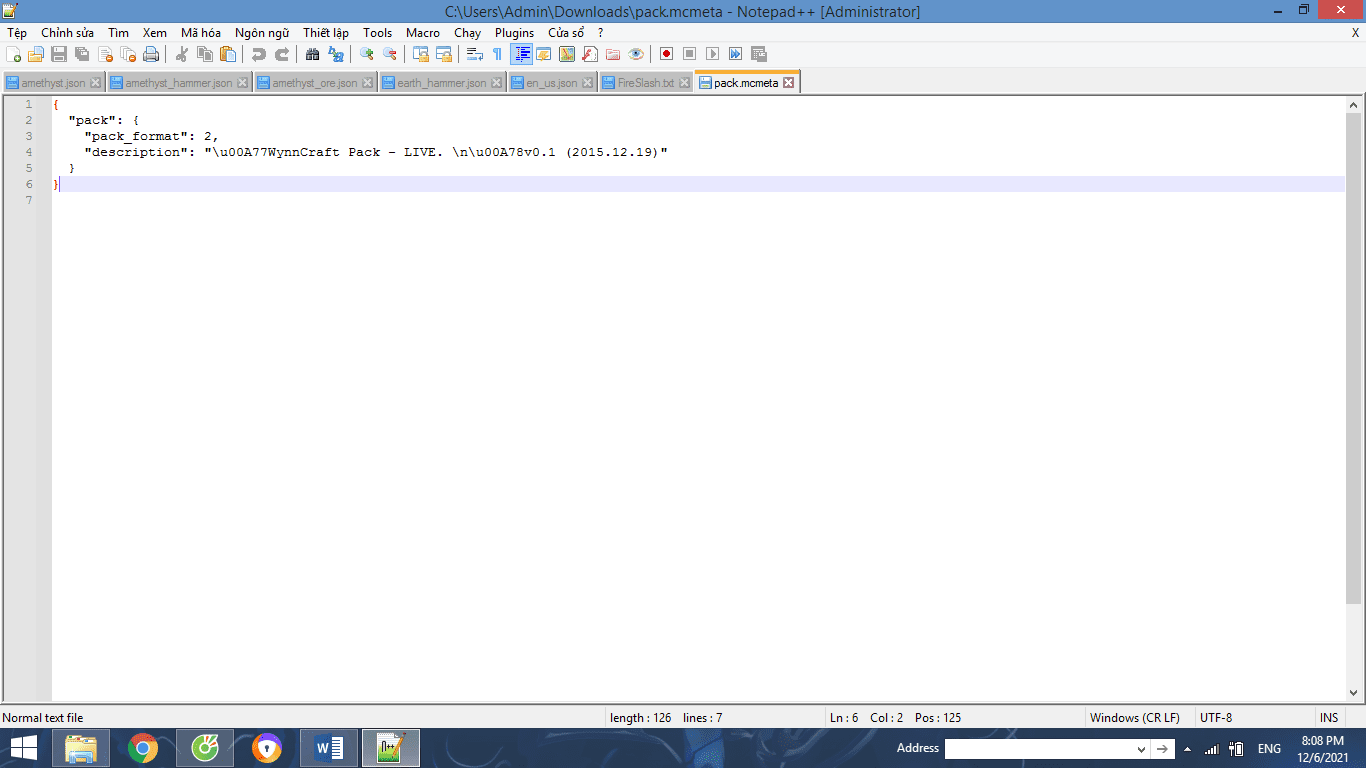Switch to the amethyst_hammer.json tab
1366x768 pixels.
click(179, 83)
